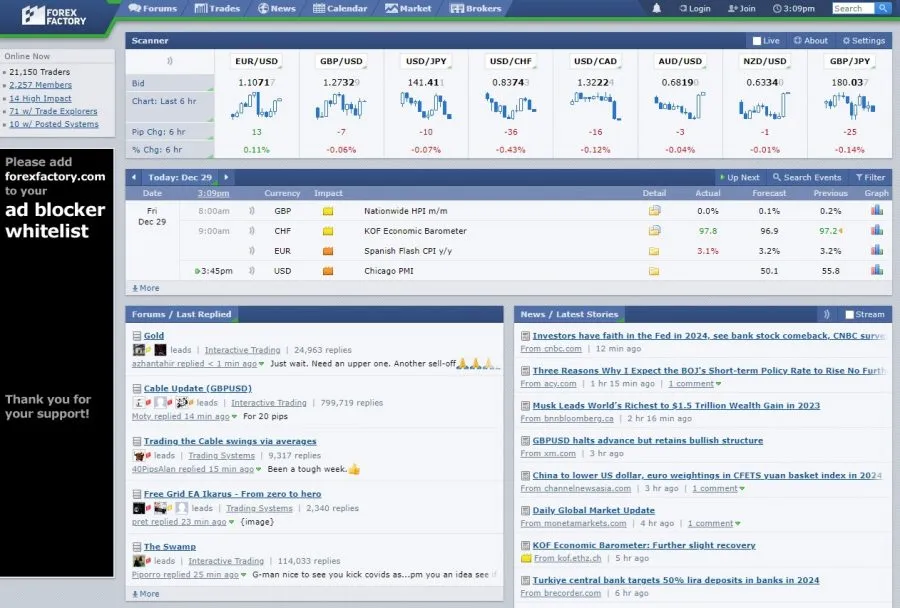The image size is (900, 608).
Task: Click the story icon beside Daily Global Market Update
Action: [x=525, y=511]
